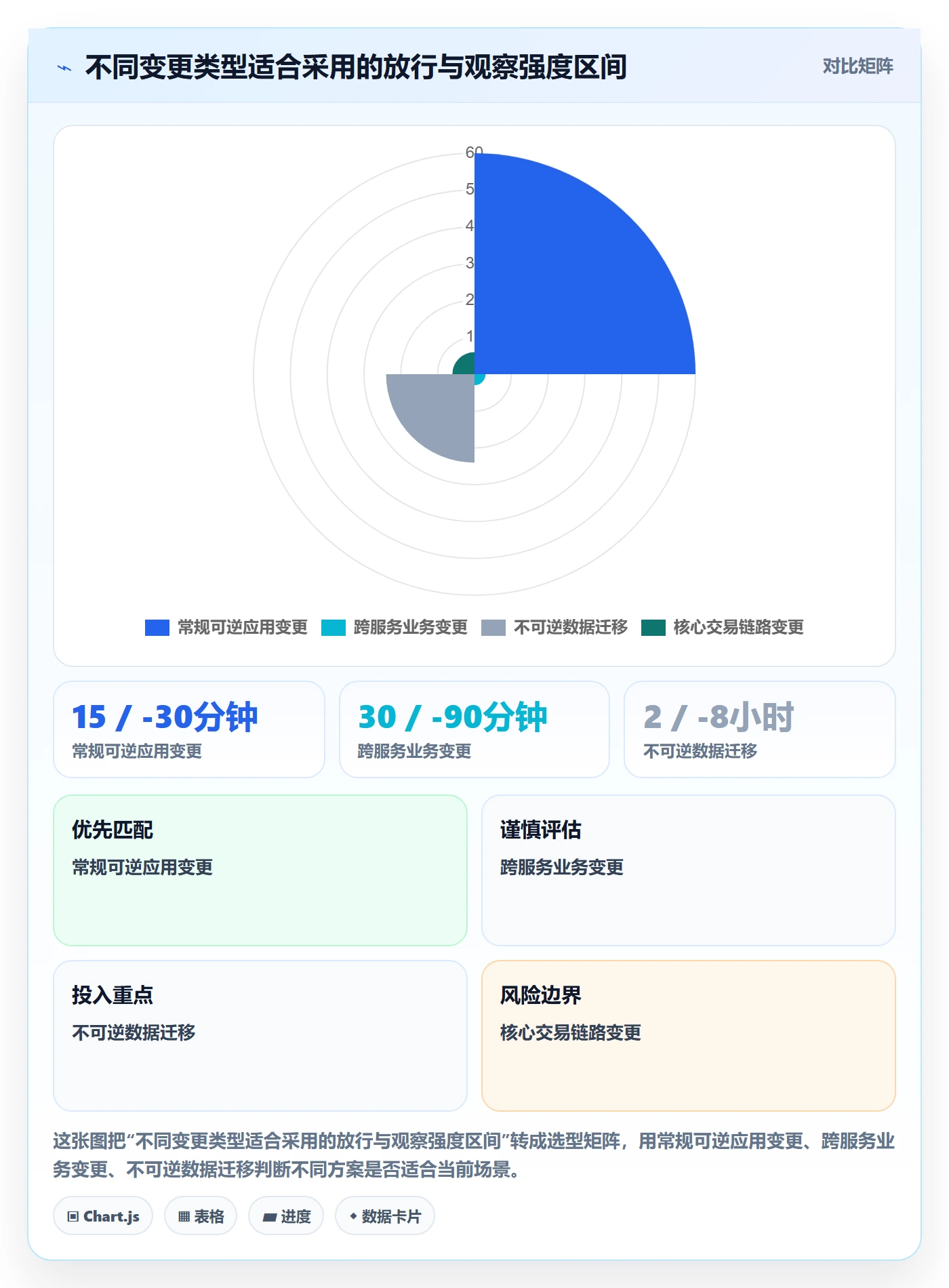Click the 数据卡片 tag chip
The image size is (949, 1288).
pyautogui.click(x=385, y=1216)
